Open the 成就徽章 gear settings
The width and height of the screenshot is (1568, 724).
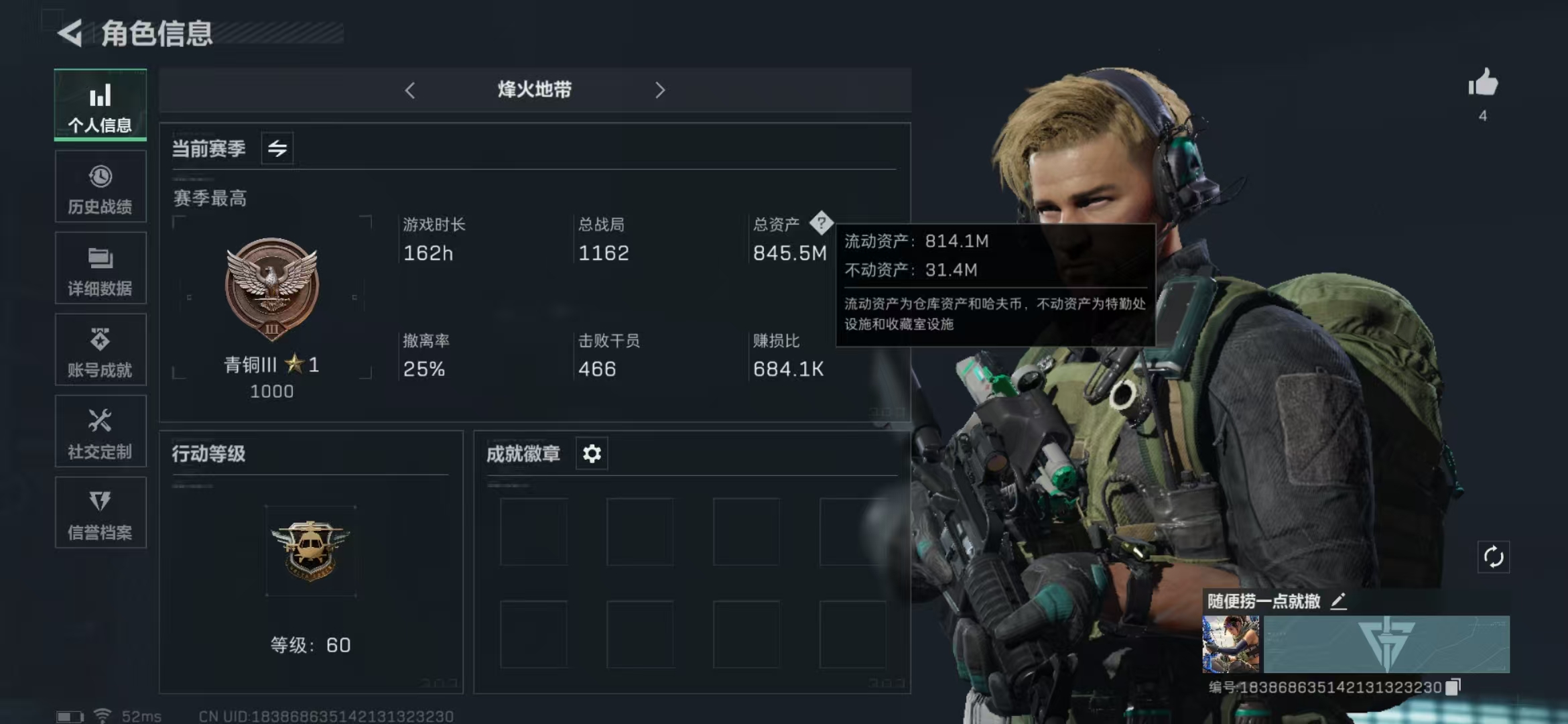pyautogui.click(x=592, y=454)
